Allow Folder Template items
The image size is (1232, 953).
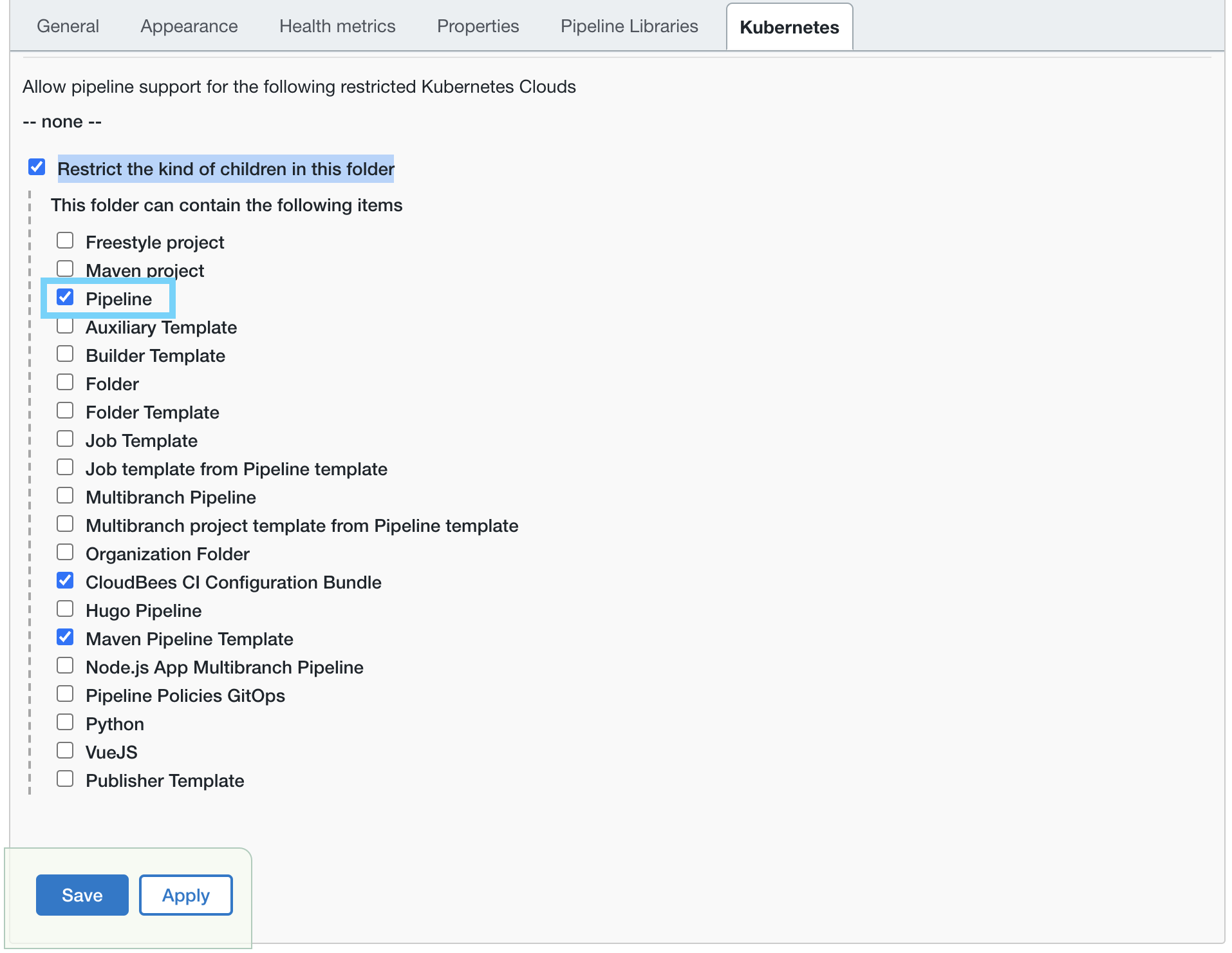[65, 411]
